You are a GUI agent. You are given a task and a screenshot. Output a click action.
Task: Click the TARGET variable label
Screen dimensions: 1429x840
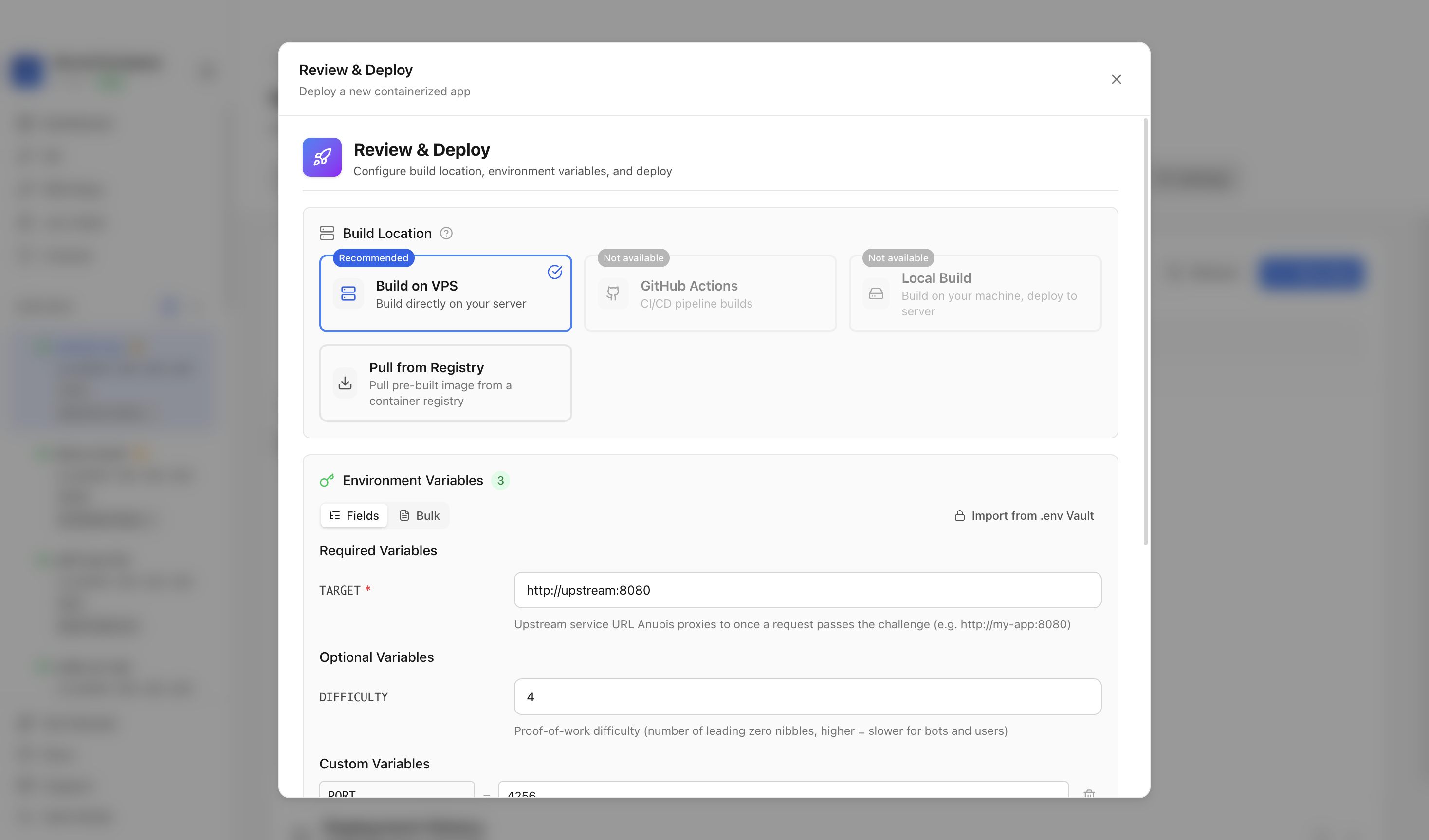(340, 590)
